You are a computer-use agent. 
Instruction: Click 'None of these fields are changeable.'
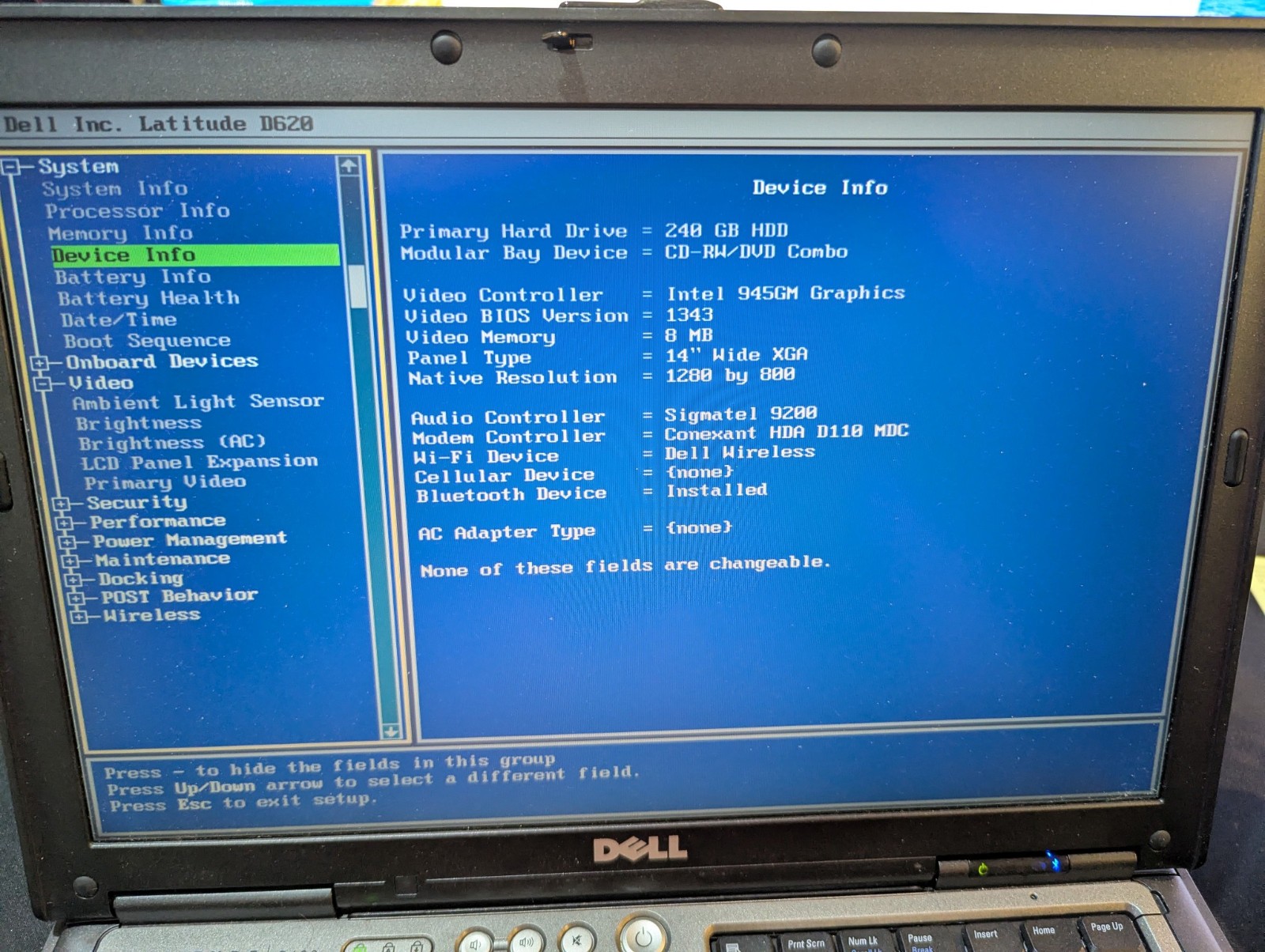pos(625,566)
